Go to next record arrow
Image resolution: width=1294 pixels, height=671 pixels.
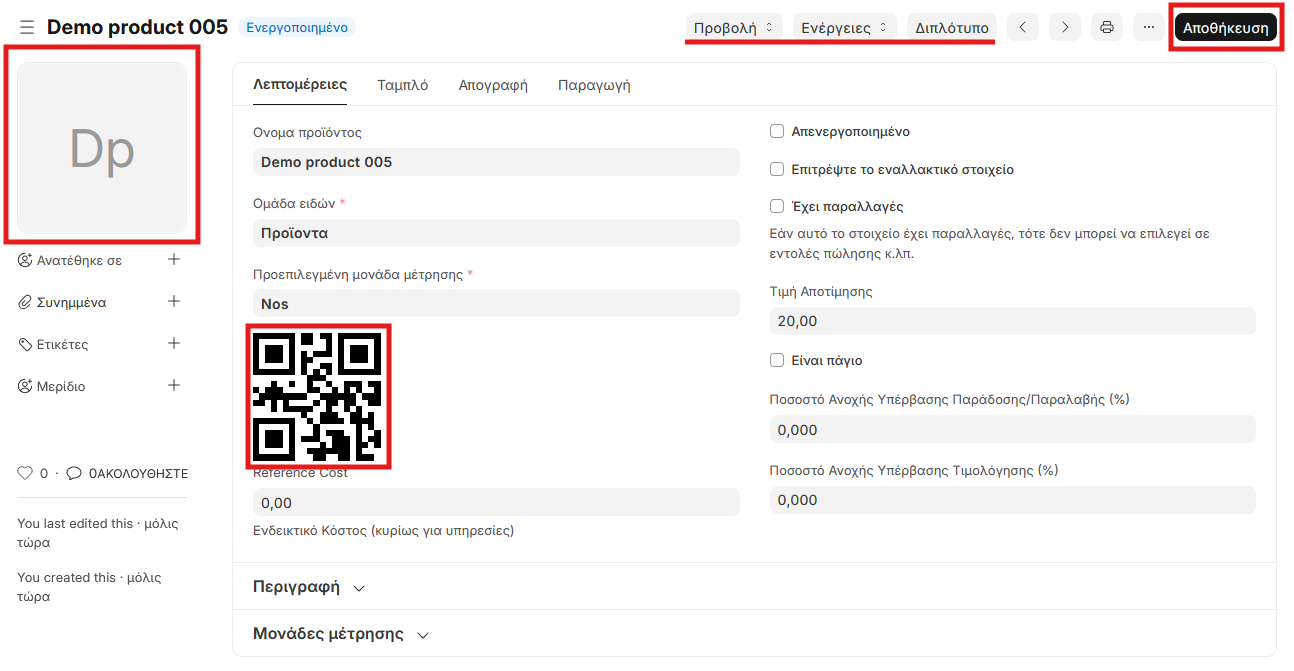click(1065, 28)
